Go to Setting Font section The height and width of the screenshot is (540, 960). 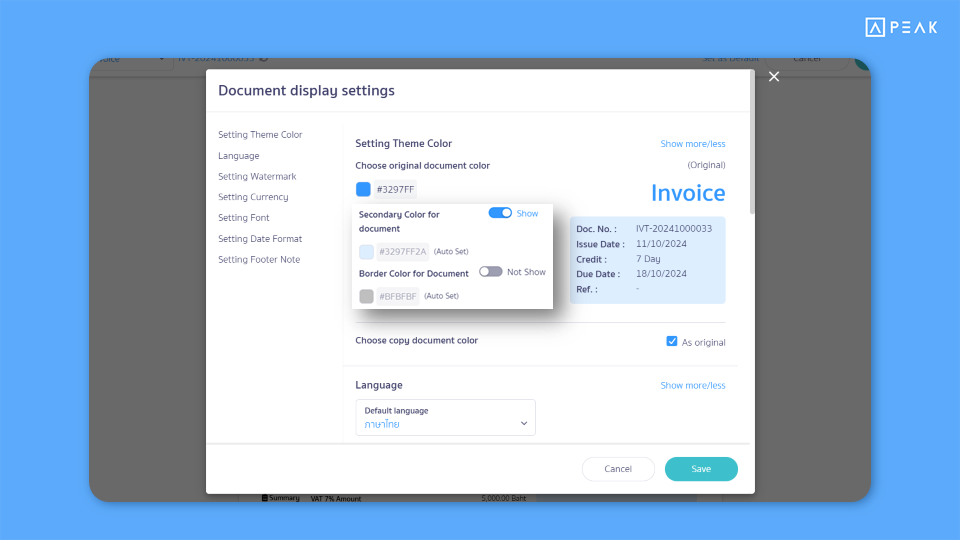(244, 218)
